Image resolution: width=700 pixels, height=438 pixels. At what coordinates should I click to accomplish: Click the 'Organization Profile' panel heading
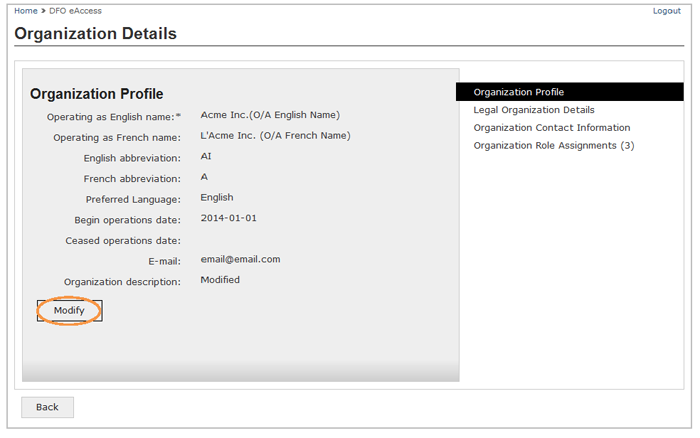[96, 94]
